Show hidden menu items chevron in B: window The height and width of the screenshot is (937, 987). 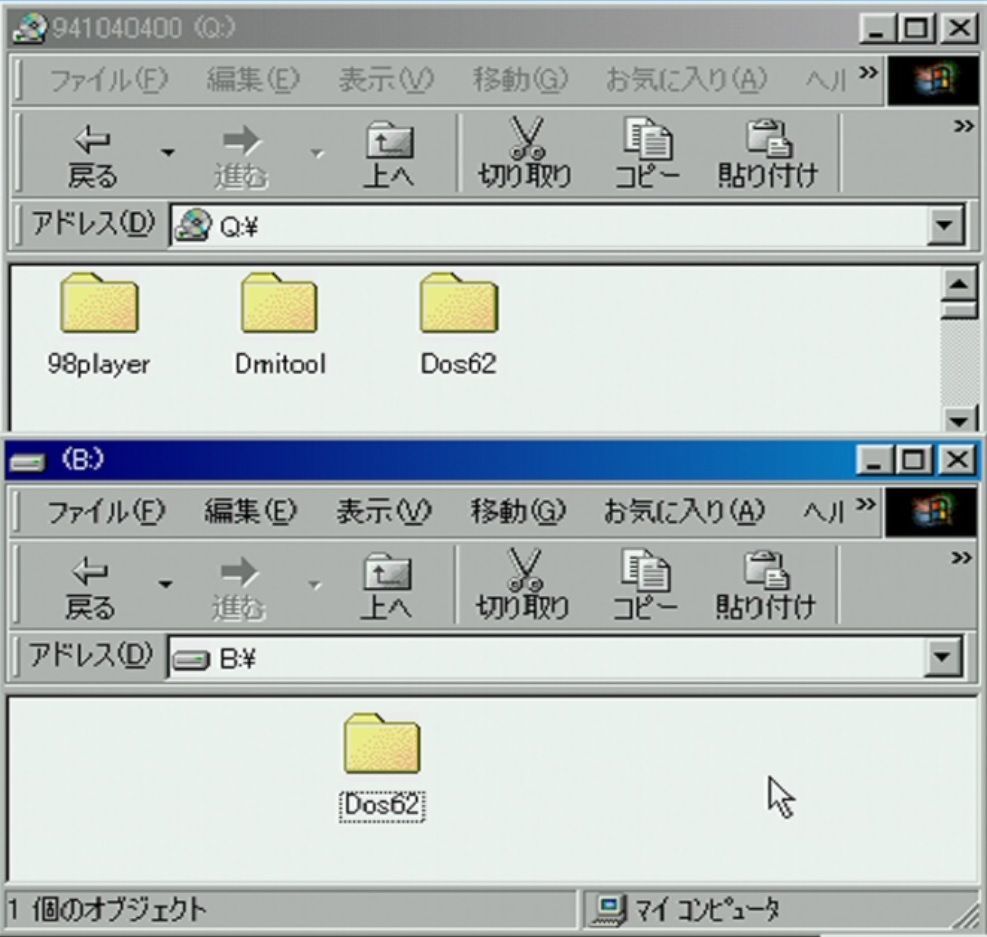866,505
